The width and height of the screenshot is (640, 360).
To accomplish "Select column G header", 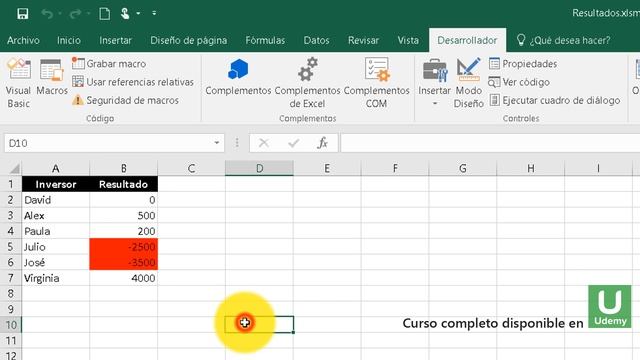I will click(462, 168).
